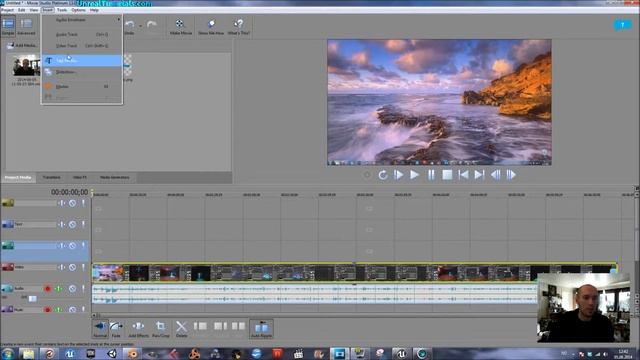The height and width of the screenshot is (360, 640).
Task: Click the Delete tool
Action: point(181,329)
